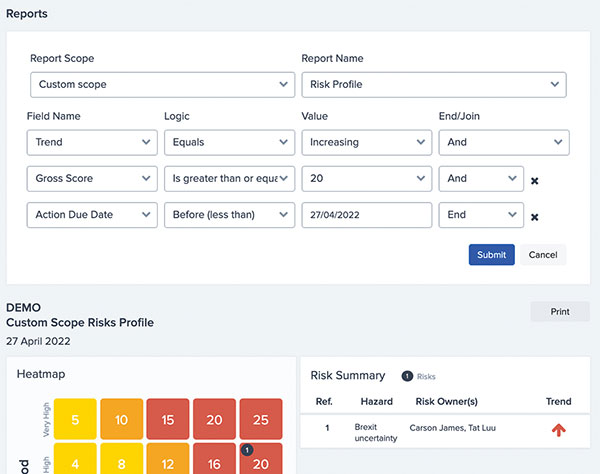Open the Report Name dropdown
Viewport: 600px width, 474px height.
[x=434, y=85]
